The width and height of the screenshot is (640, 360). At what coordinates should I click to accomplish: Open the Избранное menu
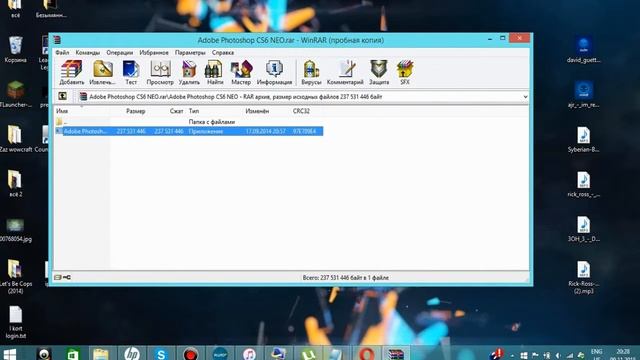pos(153,53)
